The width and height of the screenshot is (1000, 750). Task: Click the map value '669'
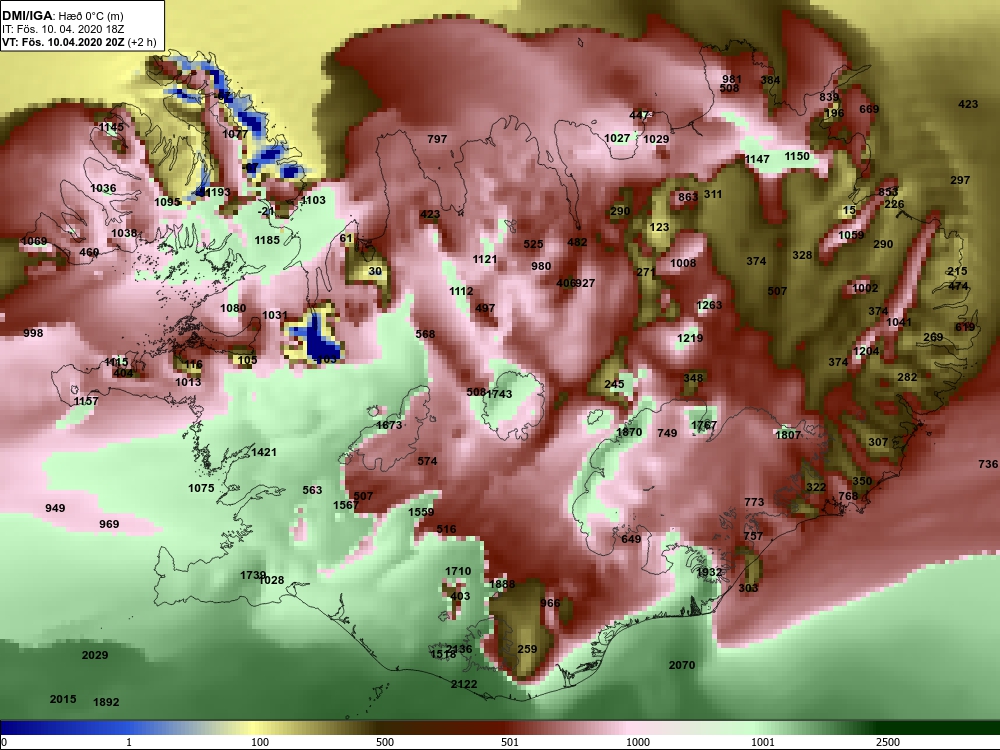pyautogui.click(x=869, y=109)
